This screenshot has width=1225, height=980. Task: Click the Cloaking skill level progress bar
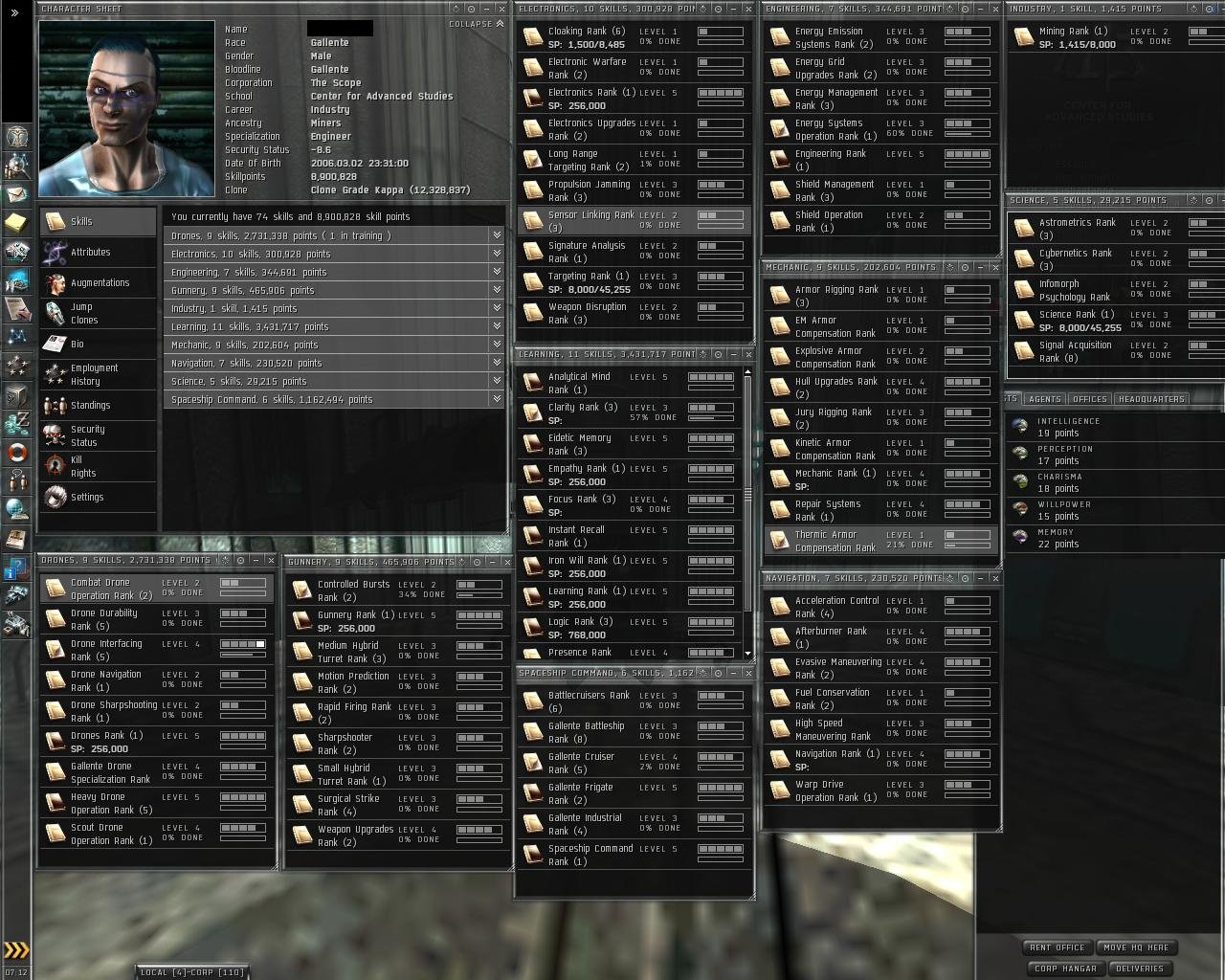[721, 32]
